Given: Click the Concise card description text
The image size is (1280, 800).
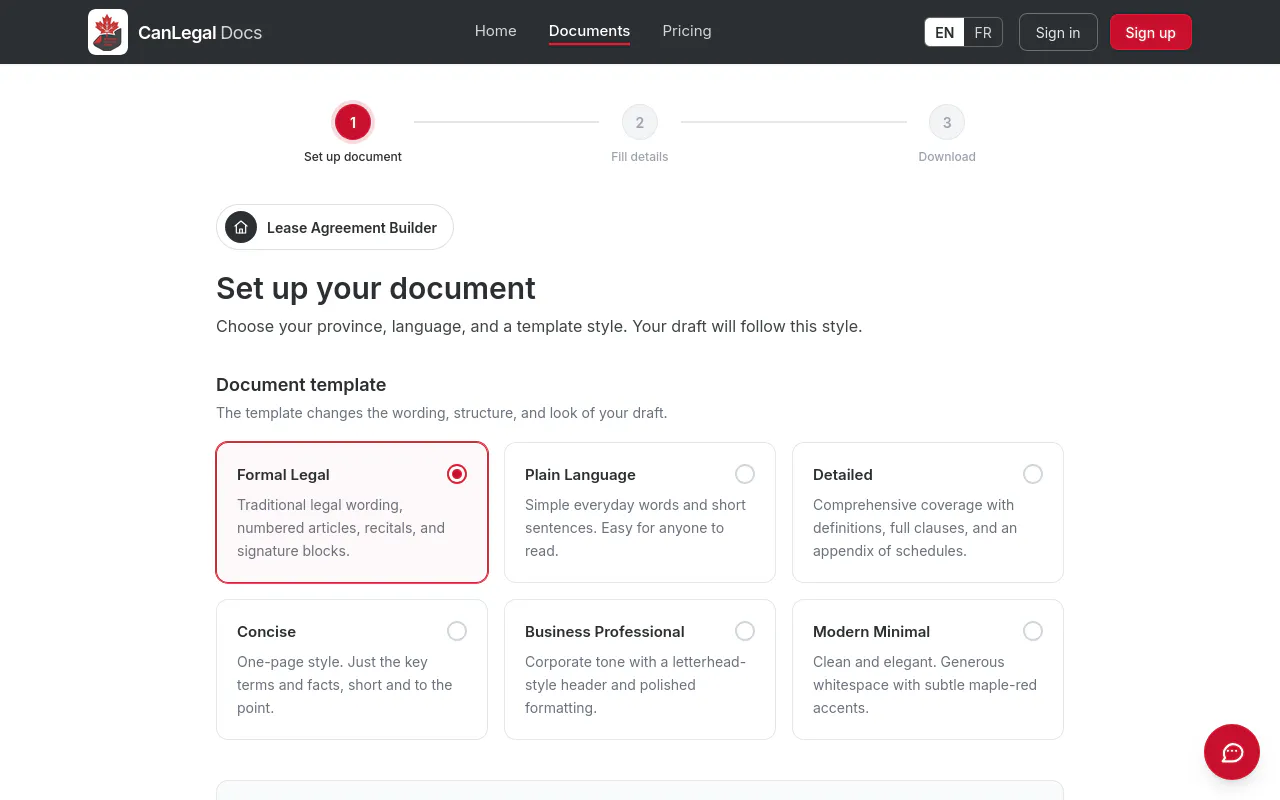Looking at the screenshot, I should (x=345, y=685).
